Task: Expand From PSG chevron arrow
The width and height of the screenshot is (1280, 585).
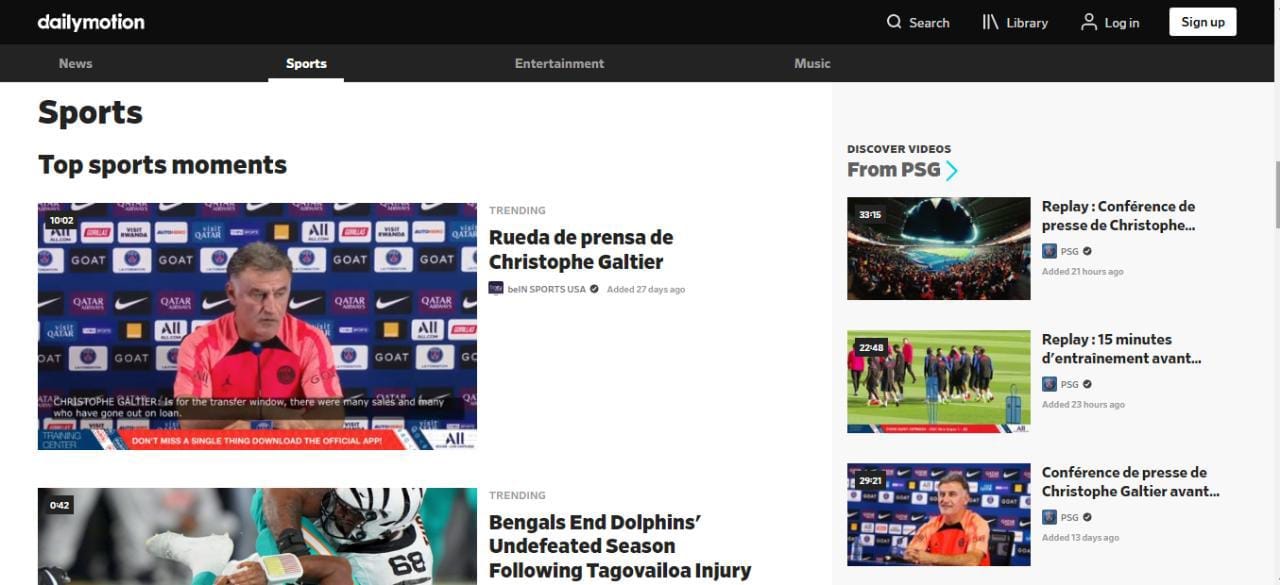Action: (952, 170)
